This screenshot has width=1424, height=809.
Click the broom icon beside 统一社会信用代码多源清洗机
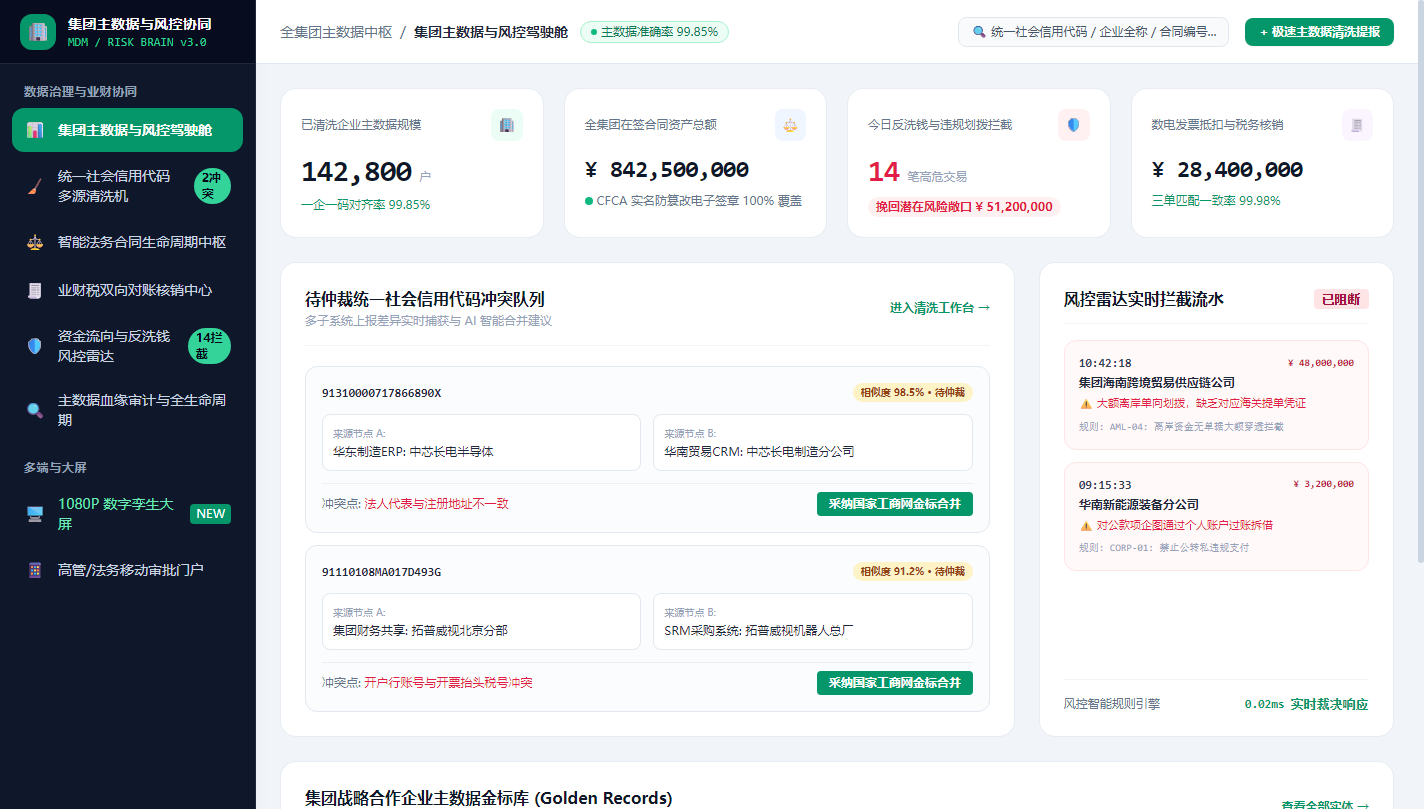(x=35, y=186)
